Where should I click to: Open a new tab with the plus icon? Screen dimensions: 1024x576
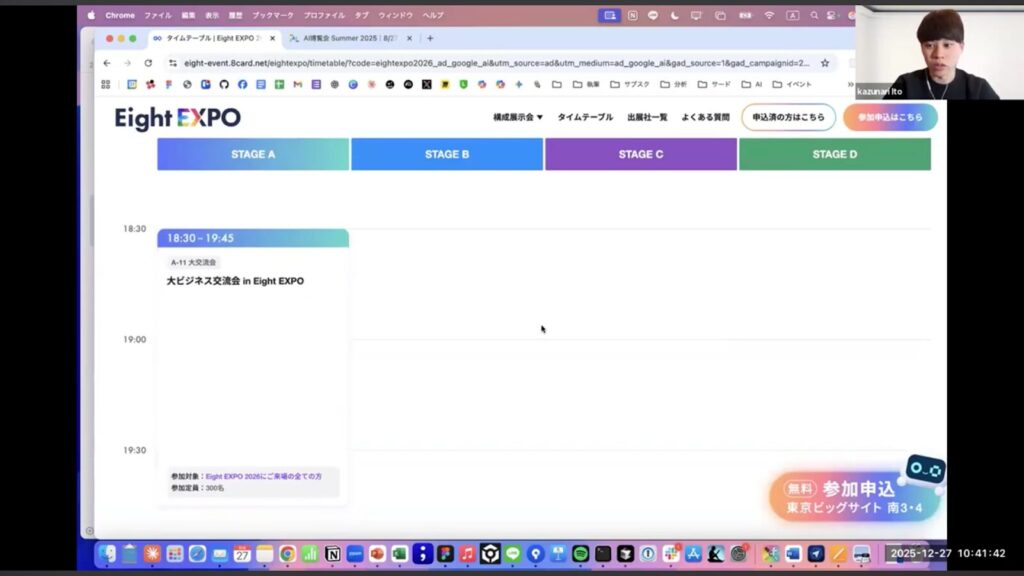coord(430,38)
